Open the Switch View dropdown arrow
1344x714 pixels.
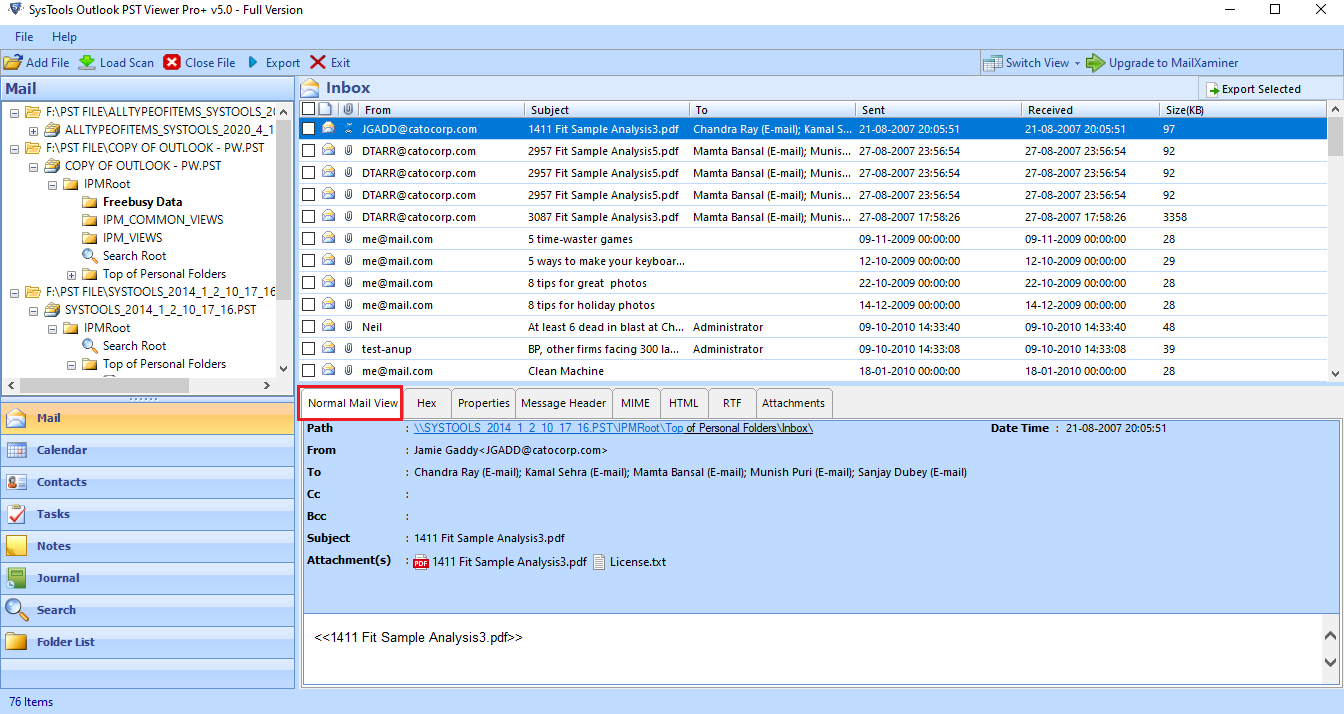pyautogui.click(x=1077, y=63)
